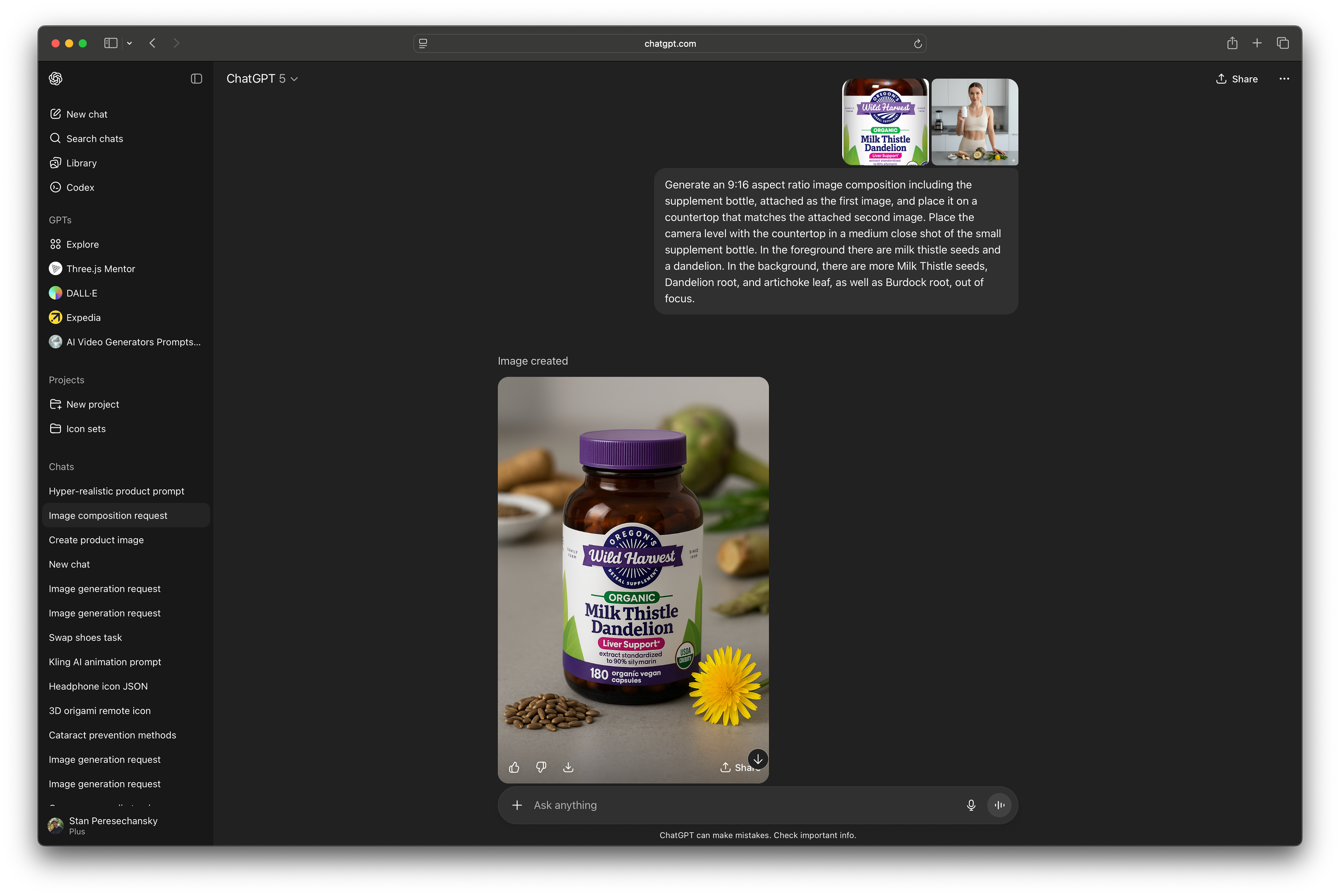Viewport: 1340px width, 896px height.
Task: Click the thumbs up icon under image
Action: click(x=514, y=768)
